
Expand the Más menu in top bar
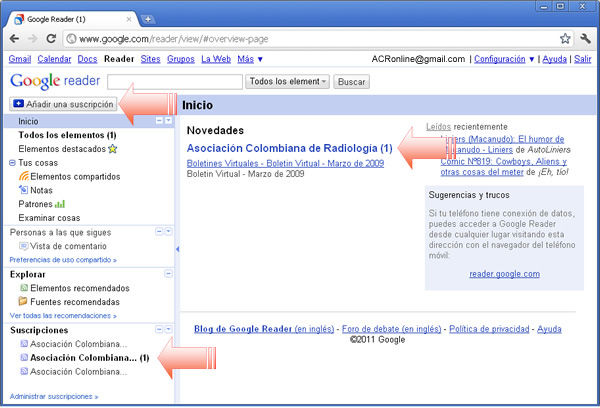tap(251, 59)
